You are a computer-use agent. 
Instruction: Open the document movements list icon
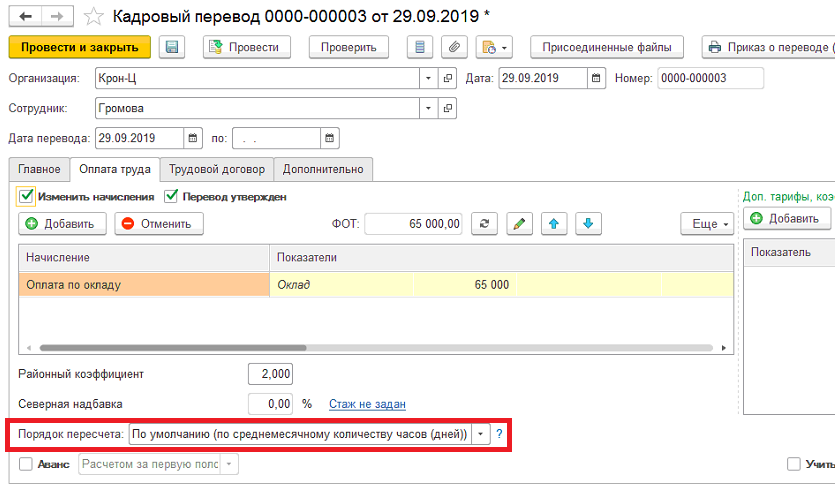[420, 47]
